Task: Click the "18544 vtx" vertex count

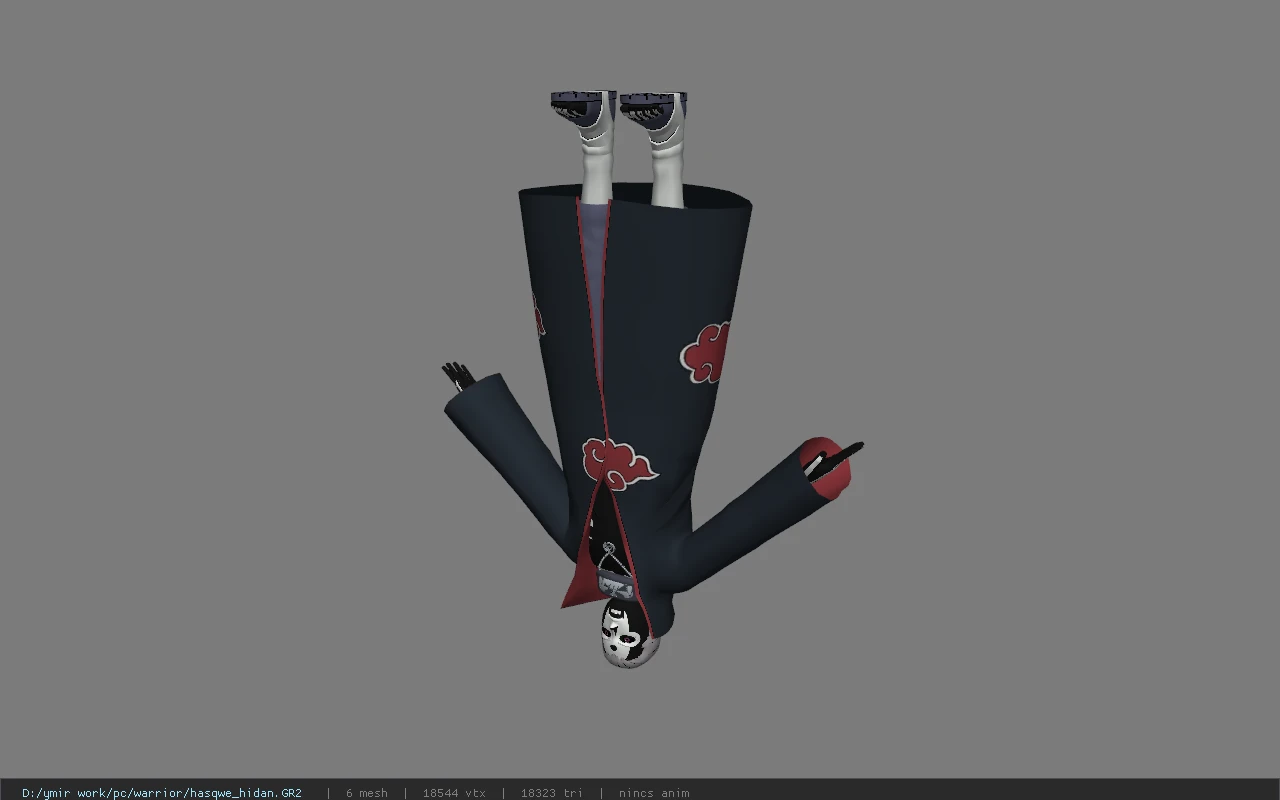Action: point(454,793)
